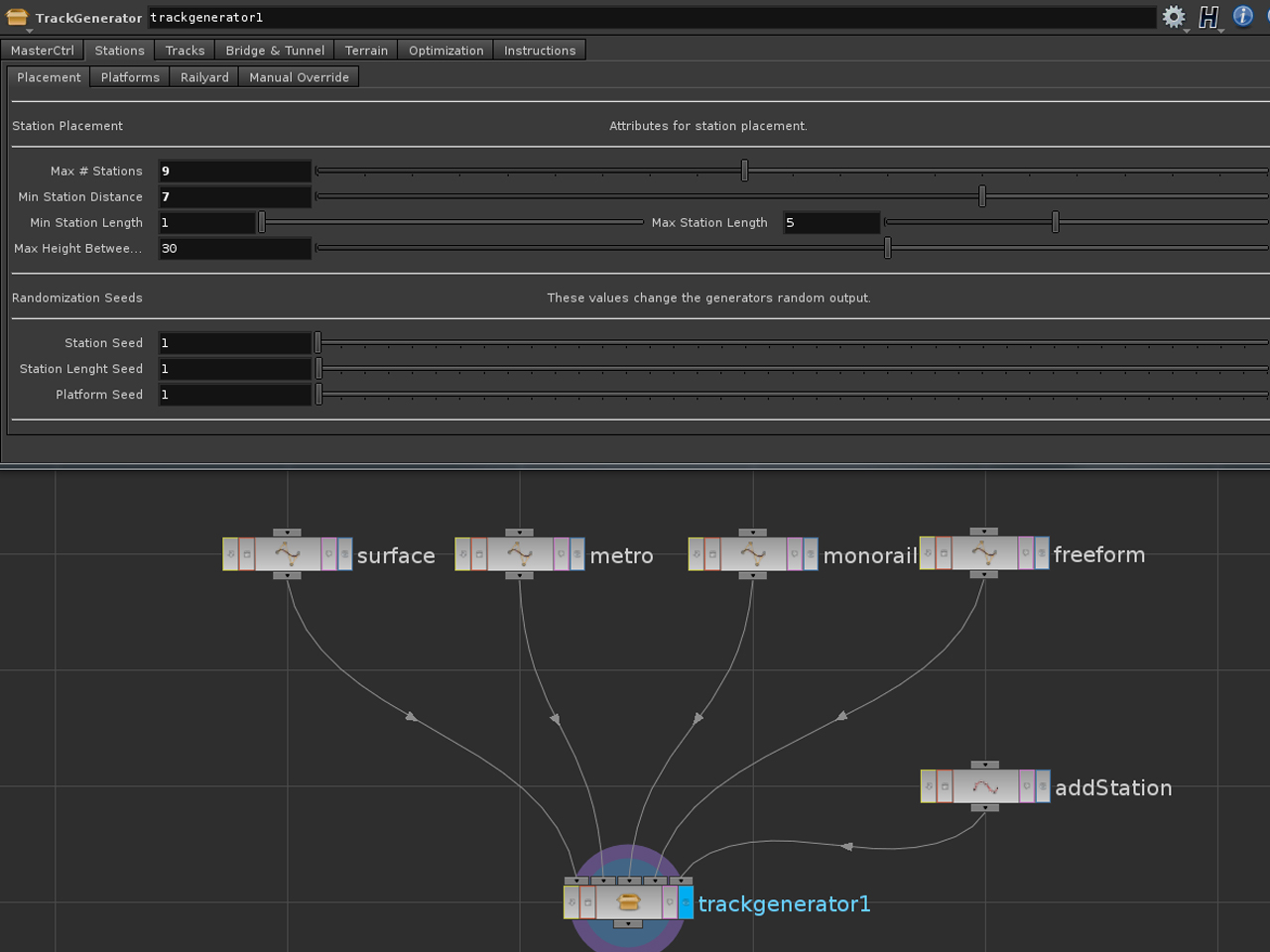Select the metro node's spline icon
This screenshot has width=1270, height=952.
(520, 553)
